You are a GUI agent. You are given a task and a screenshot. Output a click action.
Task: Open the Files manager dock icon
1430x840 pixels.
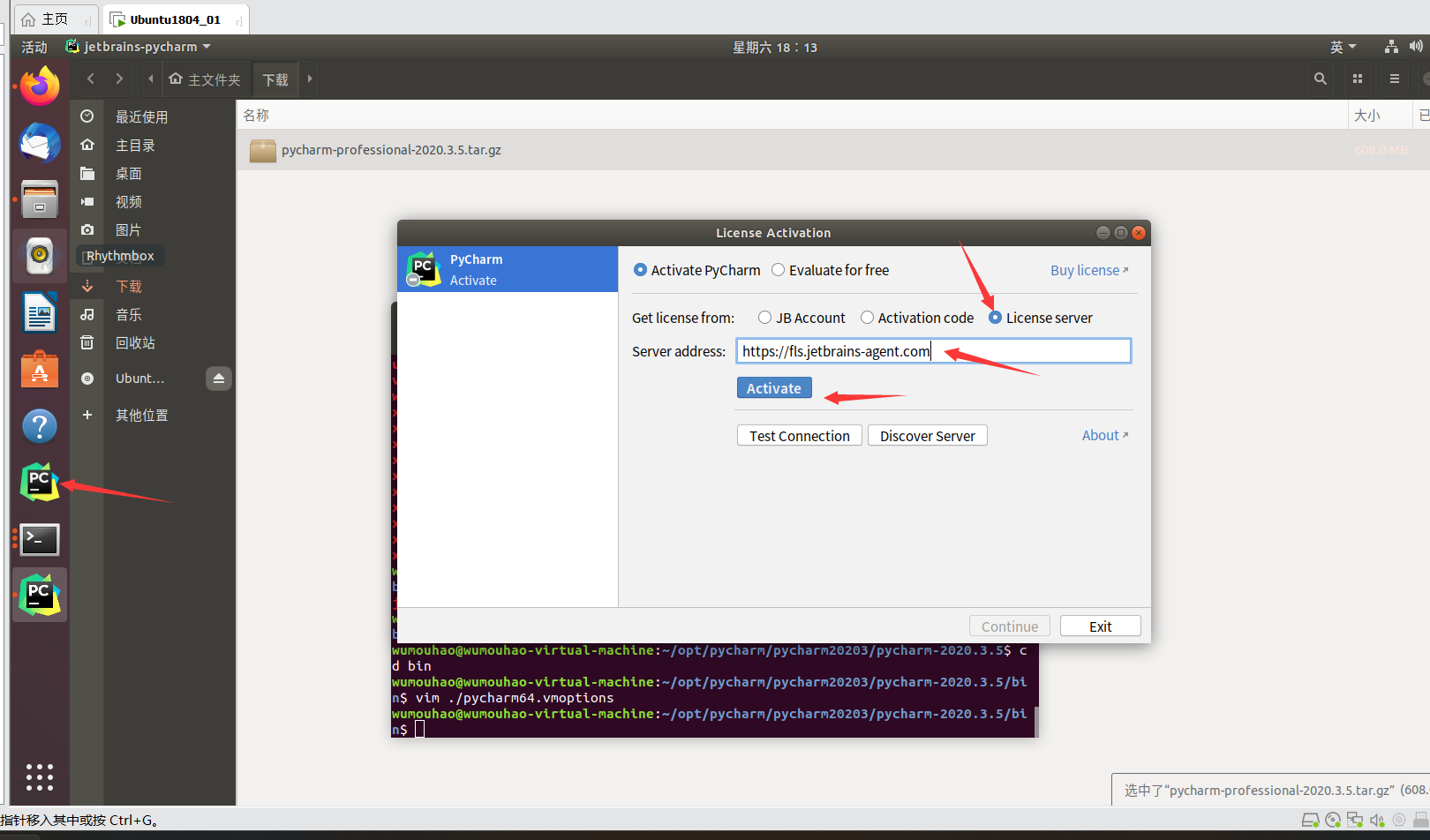click(40, 199)
